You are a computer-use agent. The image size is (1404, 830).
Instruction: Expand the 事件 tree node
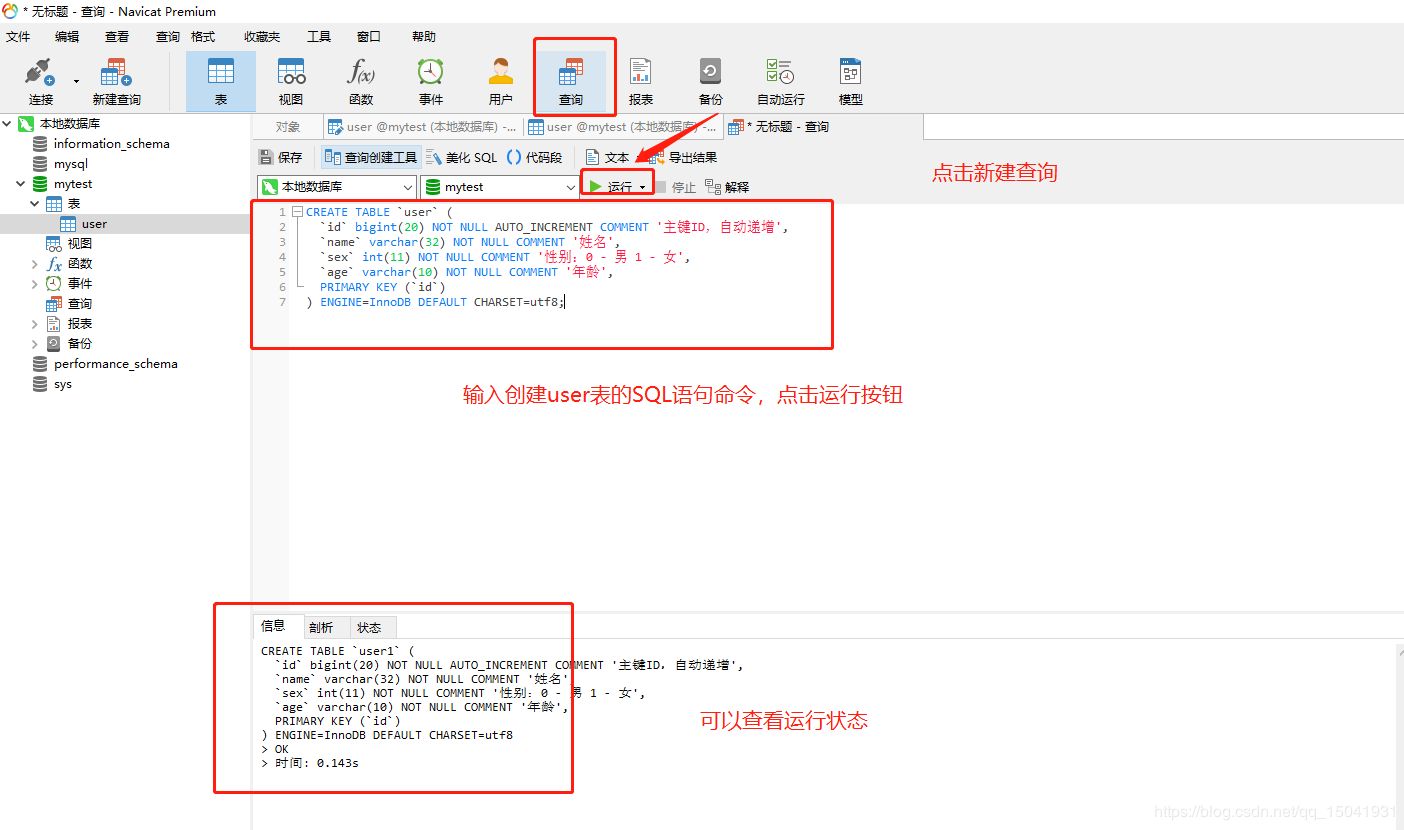35,284
